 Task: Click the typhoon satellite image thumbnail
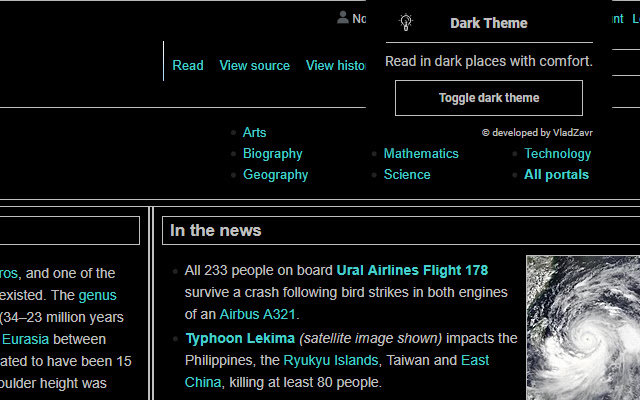(x=583, y=328)
